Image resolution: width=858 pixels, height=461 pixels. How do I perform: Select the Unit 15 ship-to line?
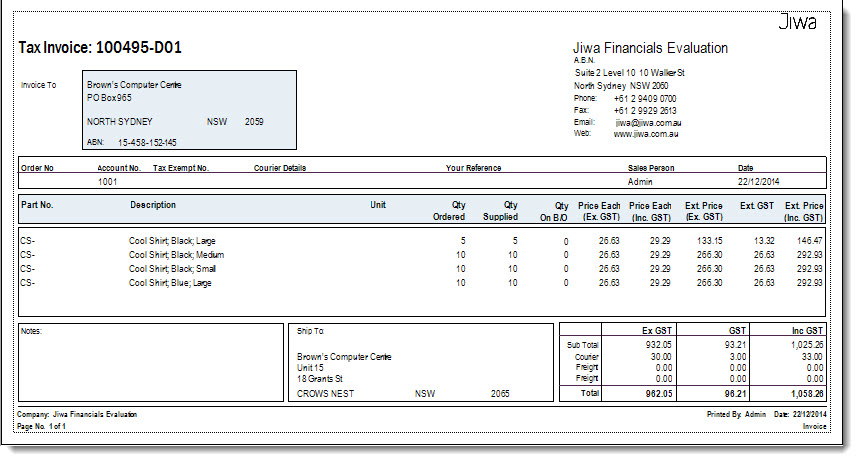click(310, 368)
